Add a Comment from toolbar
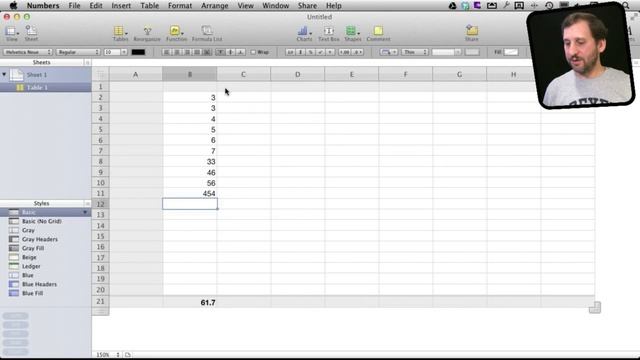Image resolution: width=640 pixels, height=360 pixels. (378, 33)
